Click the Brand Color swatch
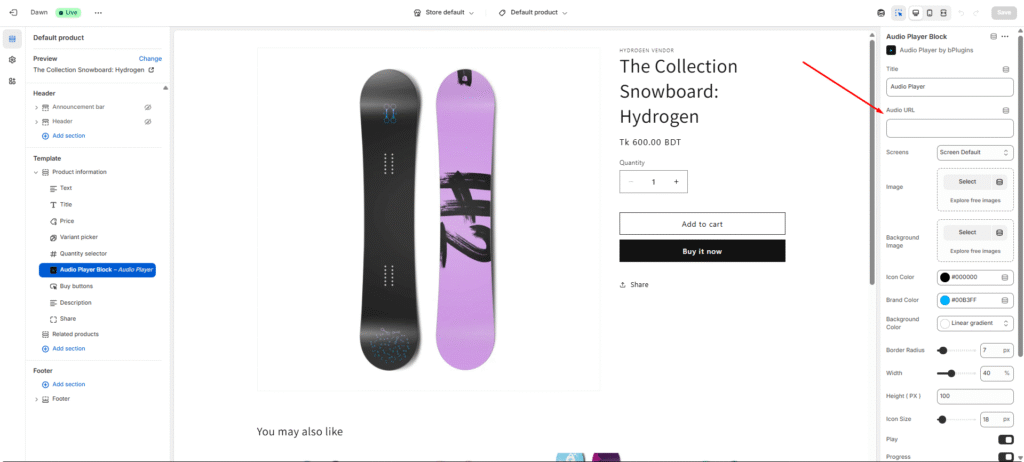The width and height of the screenshot is (1024, 462). pos(945,300)
